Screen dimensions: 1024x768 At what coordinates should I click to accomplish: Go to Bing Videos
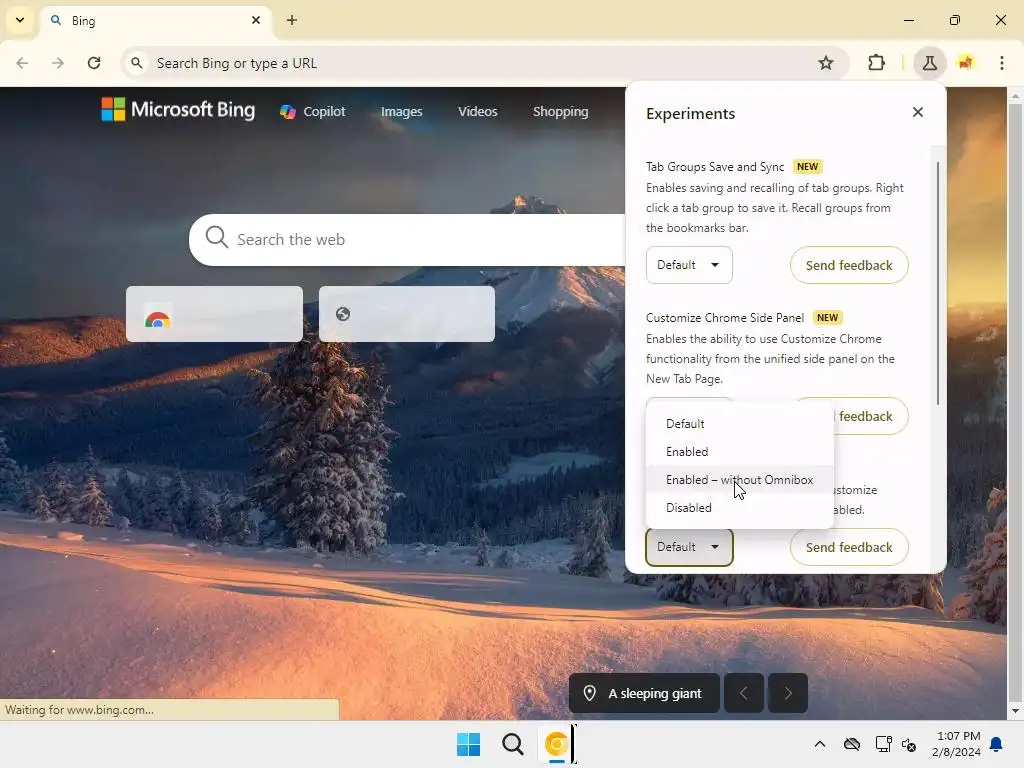point(477,112)
